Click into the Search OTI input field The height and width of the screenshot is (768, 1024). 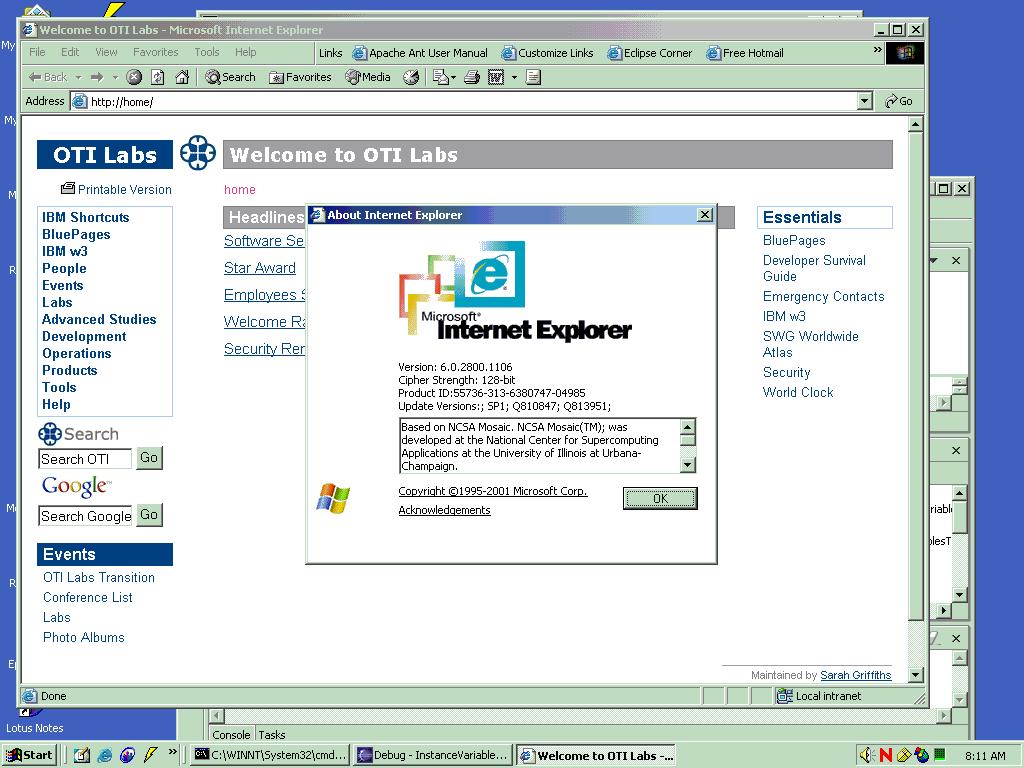(x=85, y=459)
